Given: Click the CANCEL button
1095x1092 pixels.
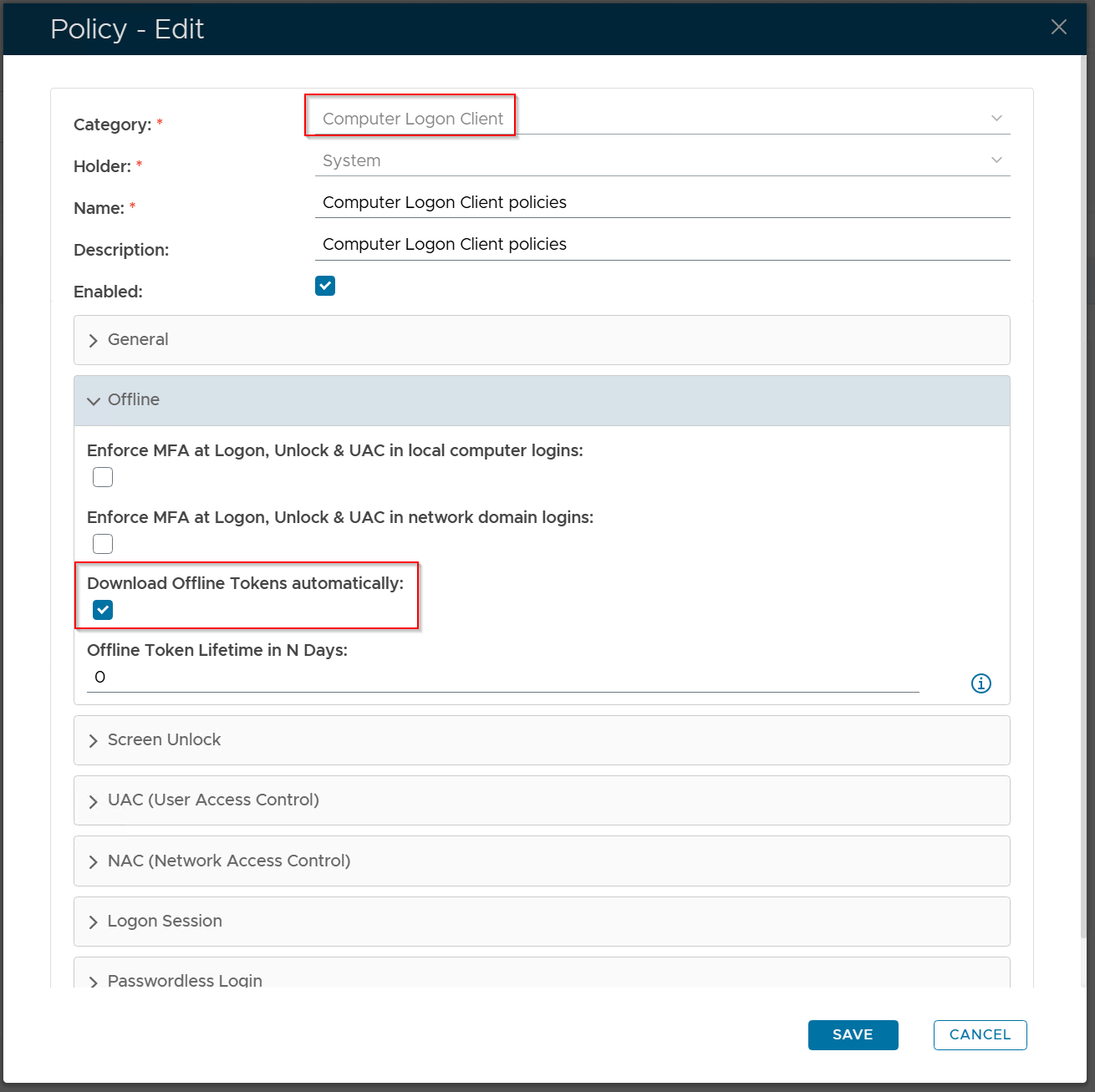Looking at the screenshot, I should tap(980, 1034).
